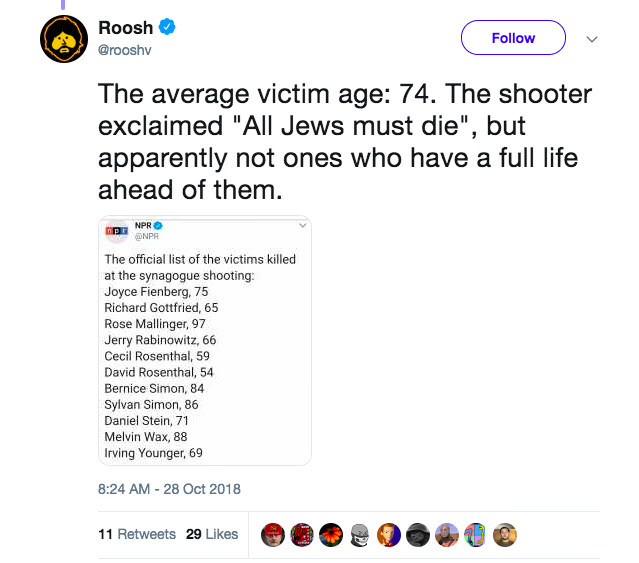Click the NPR logo in the quoted tweet
This screenshot has height=563, width=639.
pos(117,233)
